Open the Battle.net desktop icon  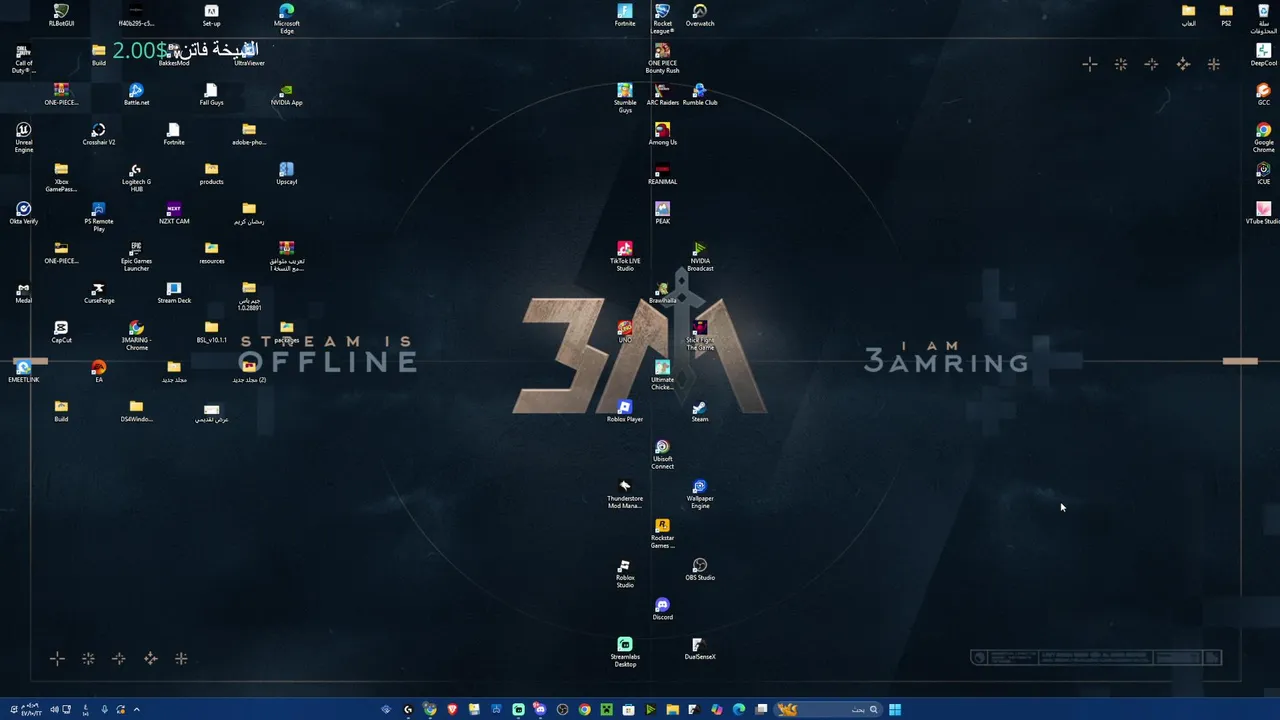(x=136, y=95)
